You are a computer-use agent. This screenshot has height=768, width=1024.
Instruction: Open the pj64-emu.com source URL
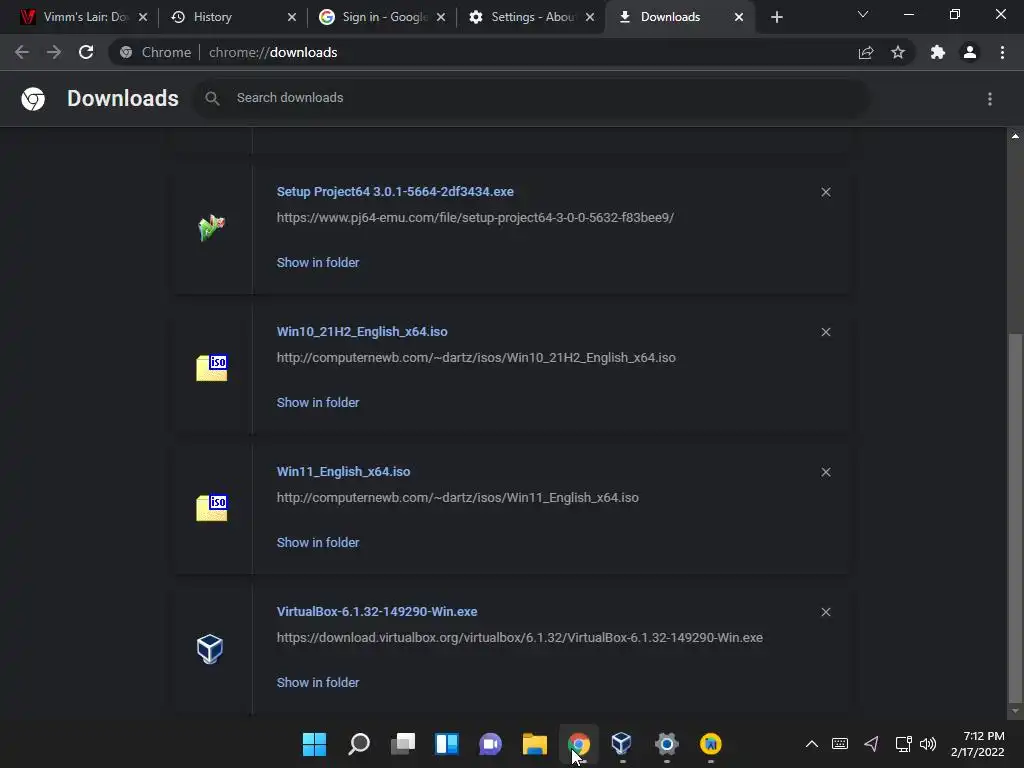475,217
